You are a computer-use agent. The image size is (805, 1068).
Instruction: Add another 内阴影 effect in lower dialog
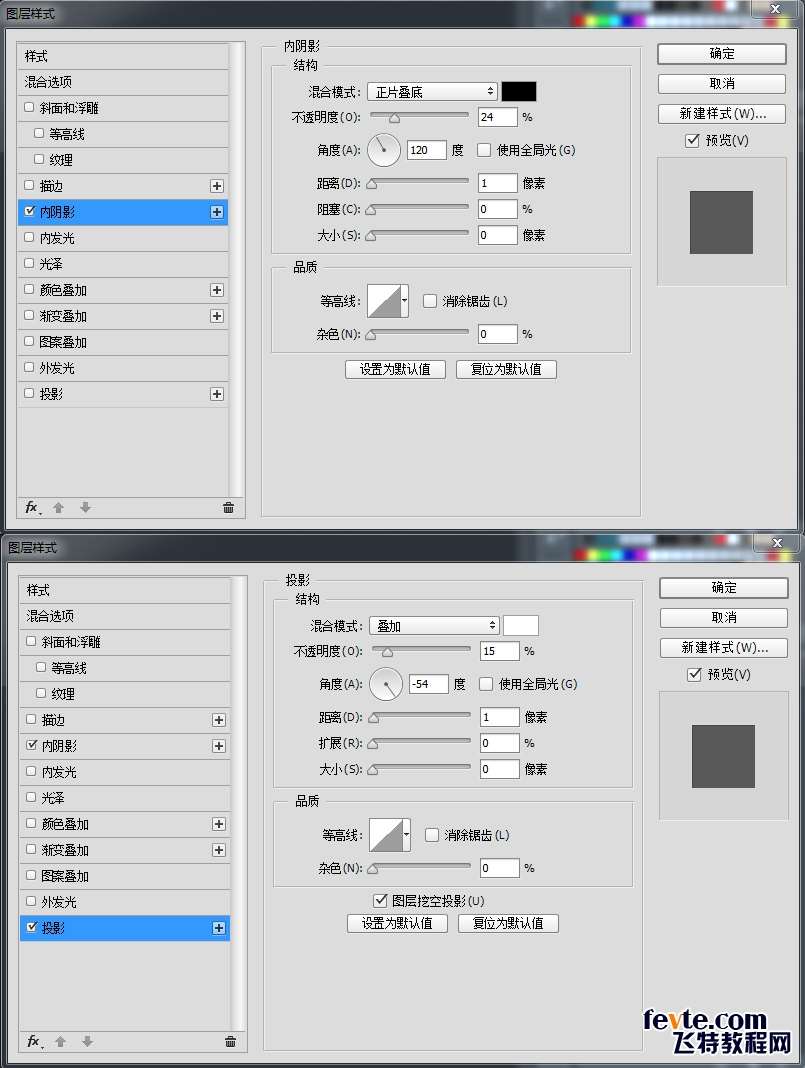(x=219, y=746)
